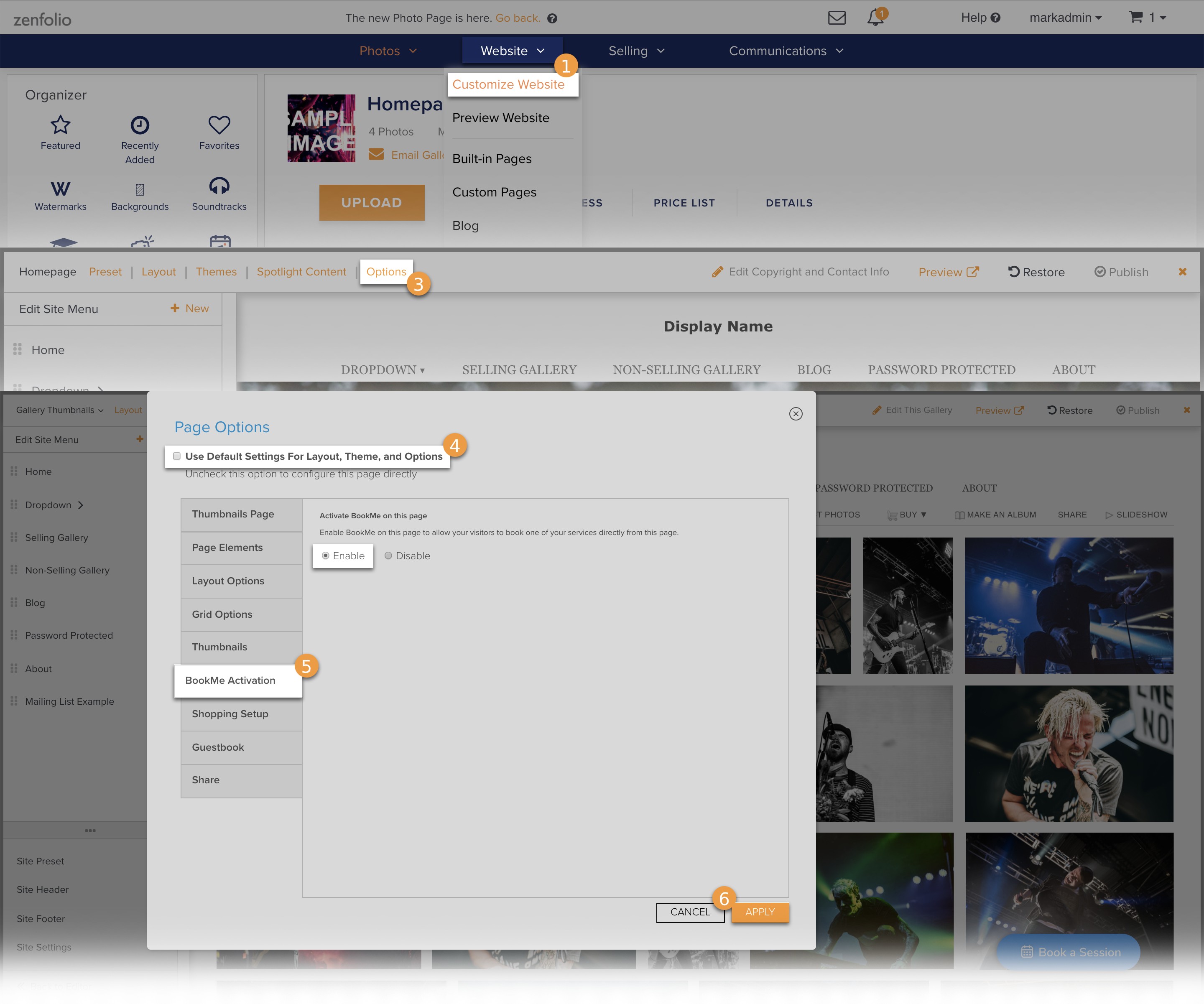Click the APPLY button

[x=760, y=912]
